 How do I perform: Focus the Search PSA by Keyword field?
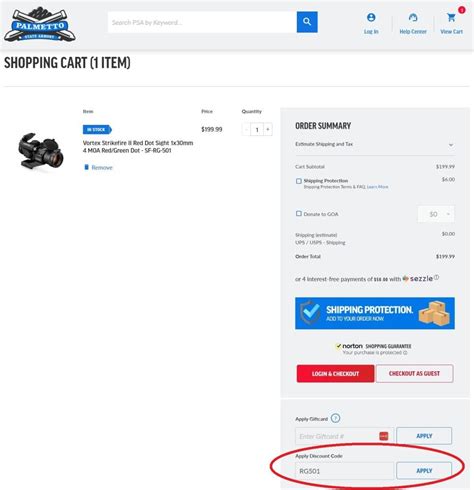coord(202,22)
